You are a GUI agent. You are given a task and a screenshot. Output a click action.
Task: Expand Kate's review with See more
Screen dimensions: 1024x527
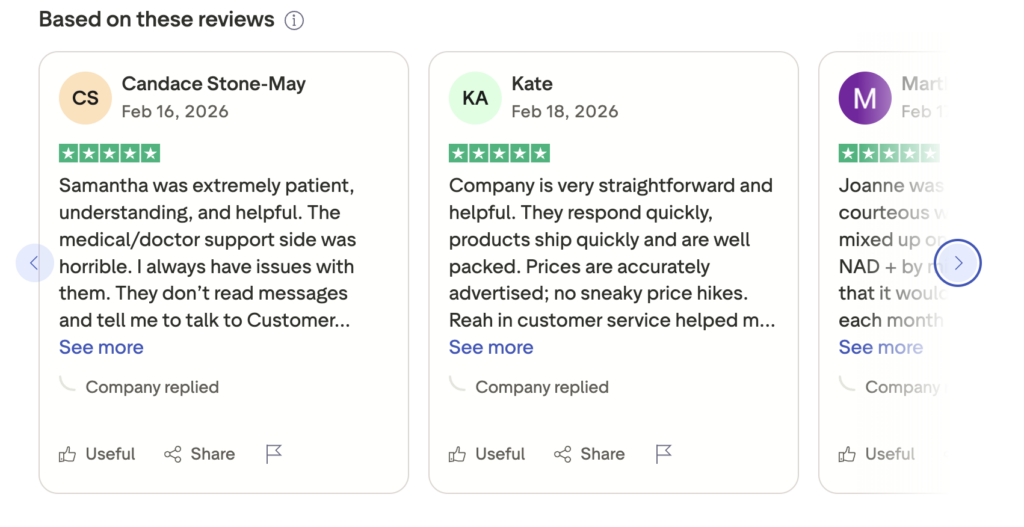[491, 347]
